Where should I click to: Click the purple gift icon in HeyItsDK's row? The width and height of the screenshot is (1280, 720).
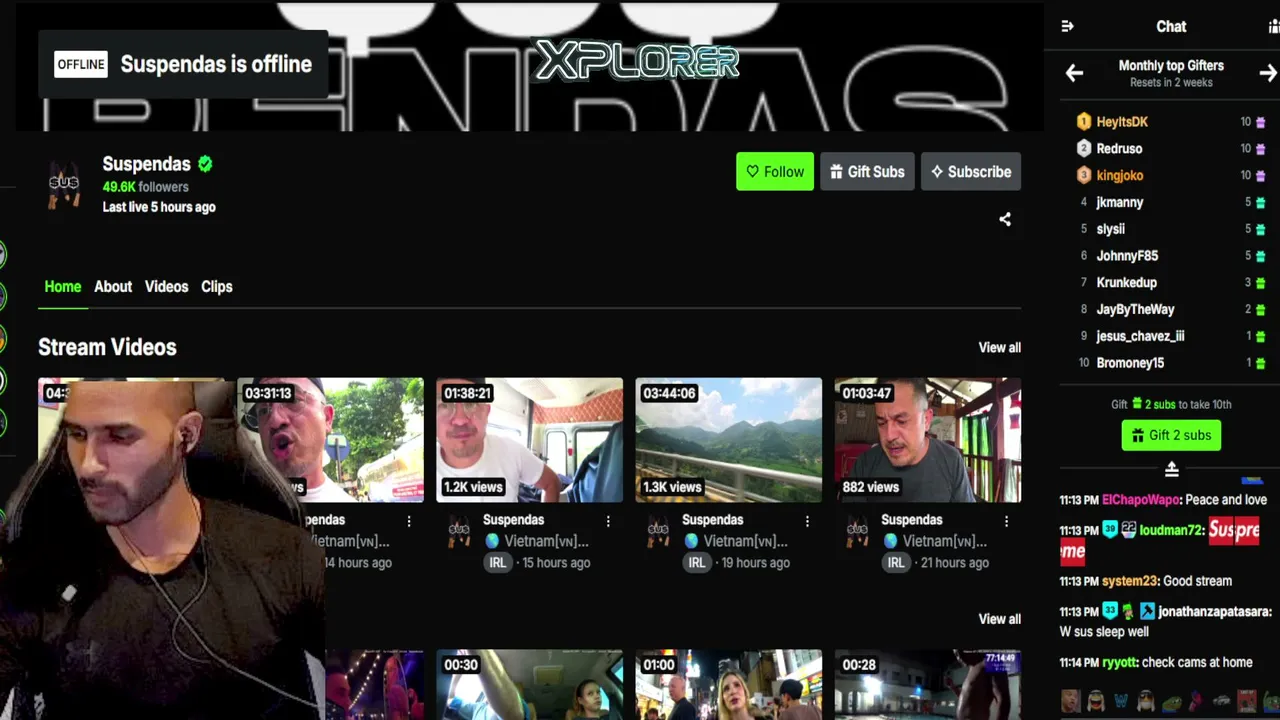pos(1260,122)
